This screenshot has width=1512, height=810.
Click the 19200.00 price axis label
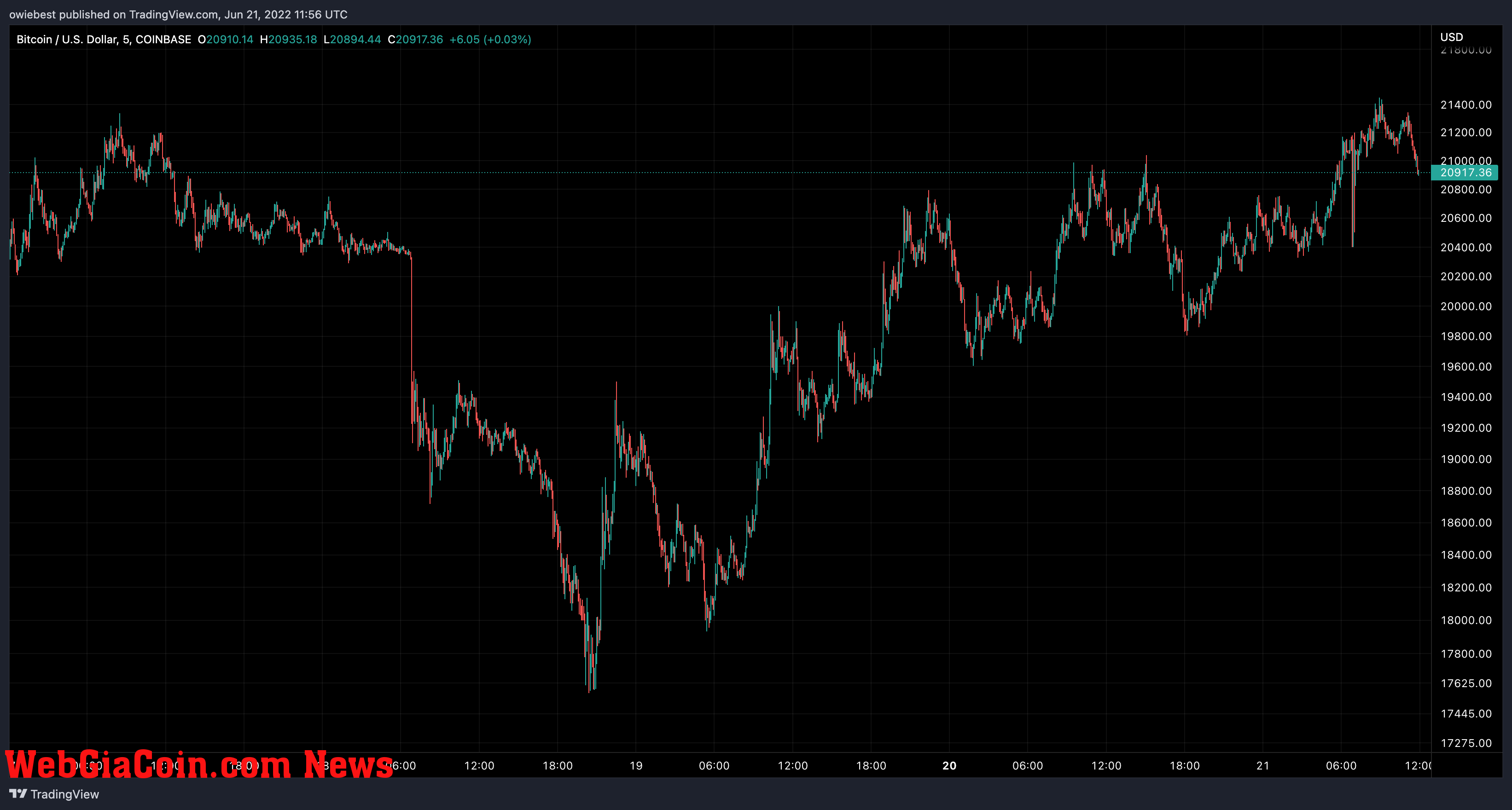(x=1465, y=428)
